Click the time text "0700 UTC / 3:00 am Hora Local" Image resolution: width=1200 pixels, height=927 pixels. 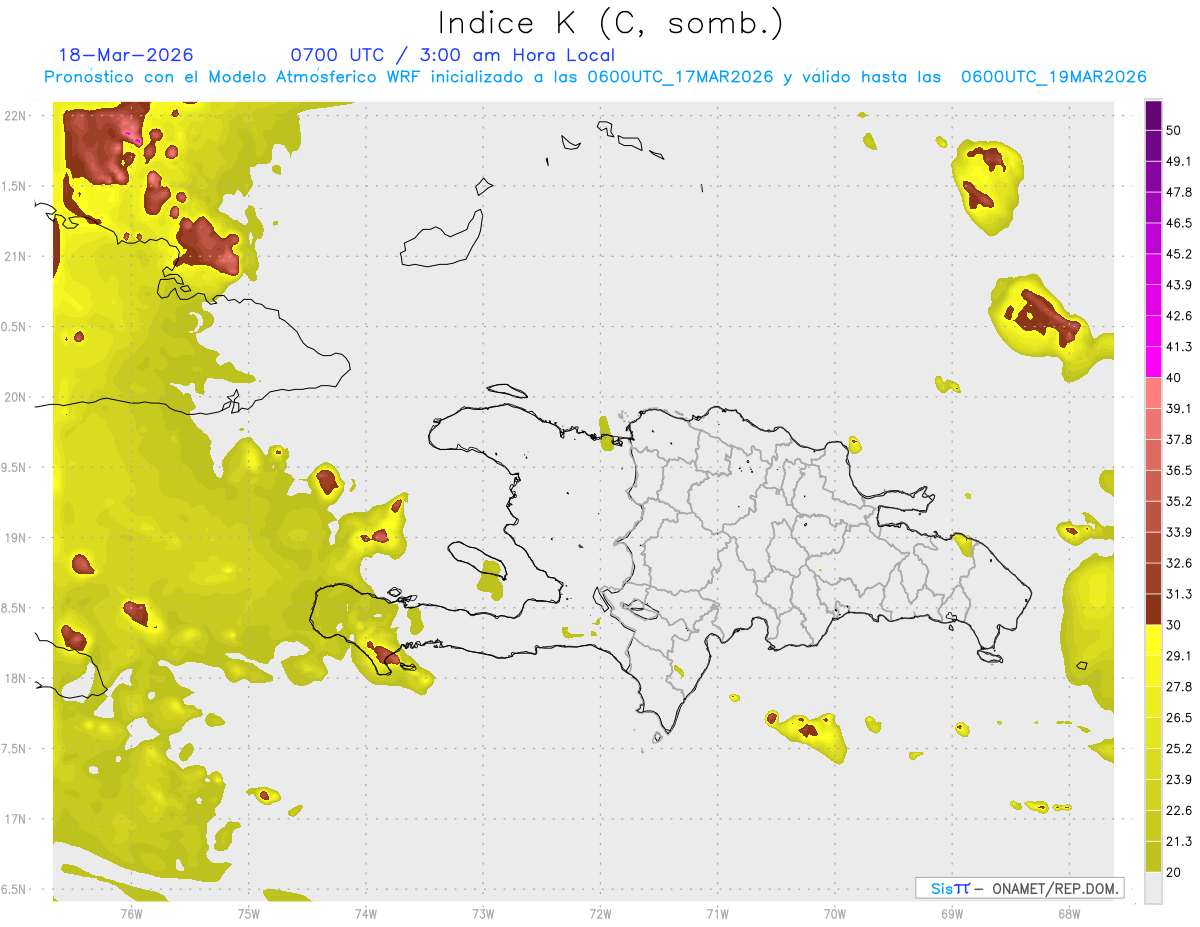pos(452,55)
